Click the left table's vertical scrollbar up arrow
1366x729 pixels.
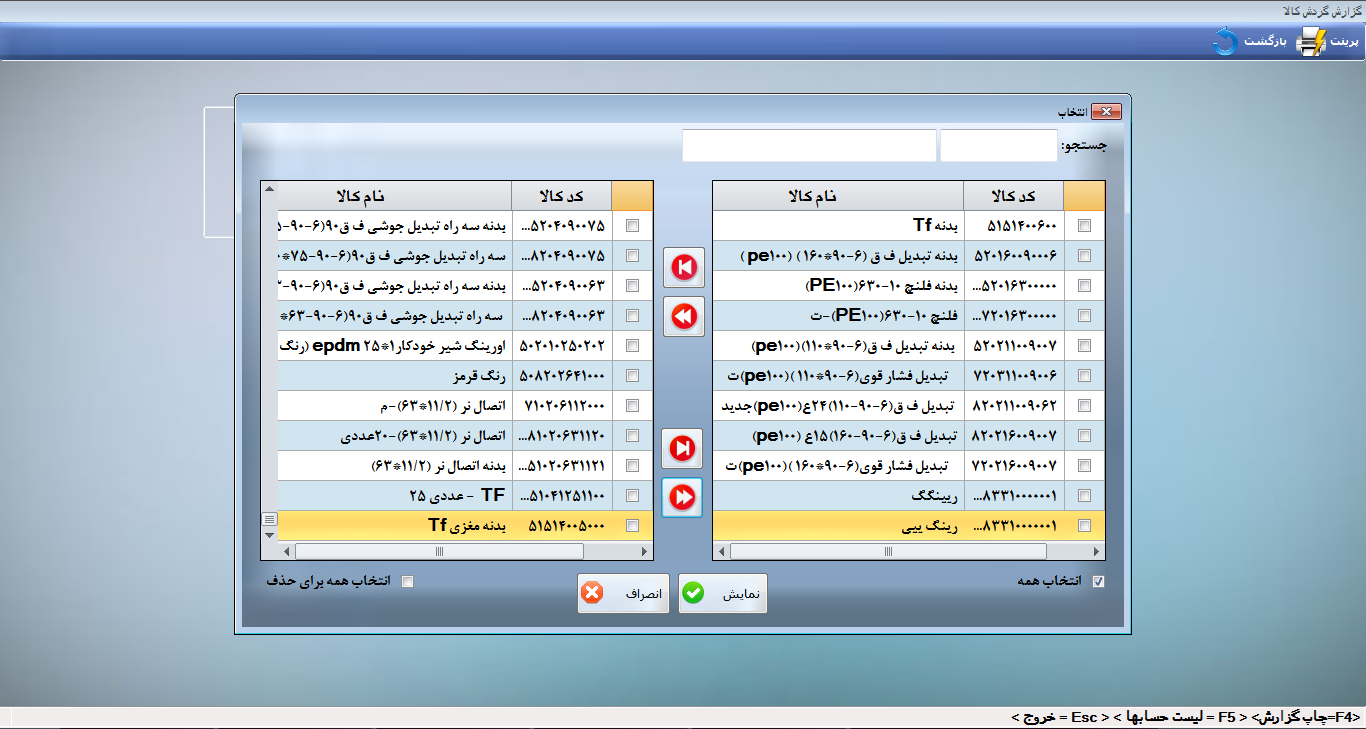pyautogui.click(x=268, y=189)
